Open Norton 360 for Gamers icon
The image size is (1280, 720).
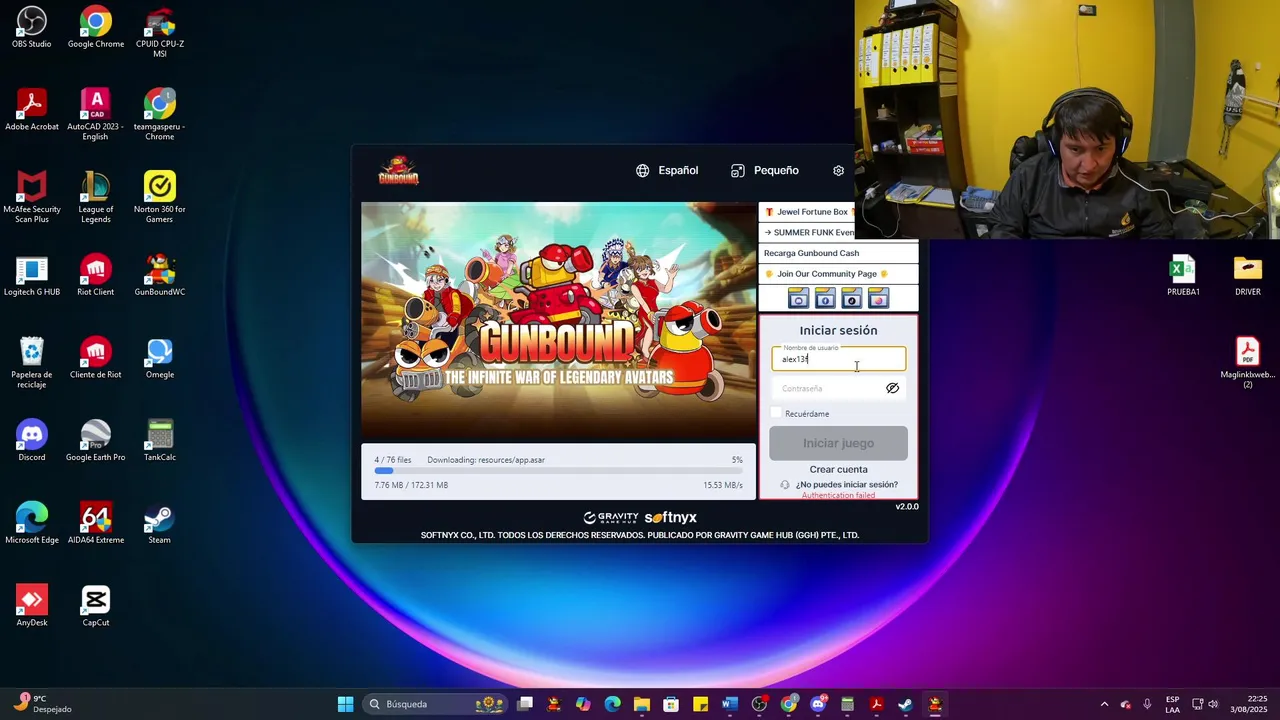click(160, 197)
